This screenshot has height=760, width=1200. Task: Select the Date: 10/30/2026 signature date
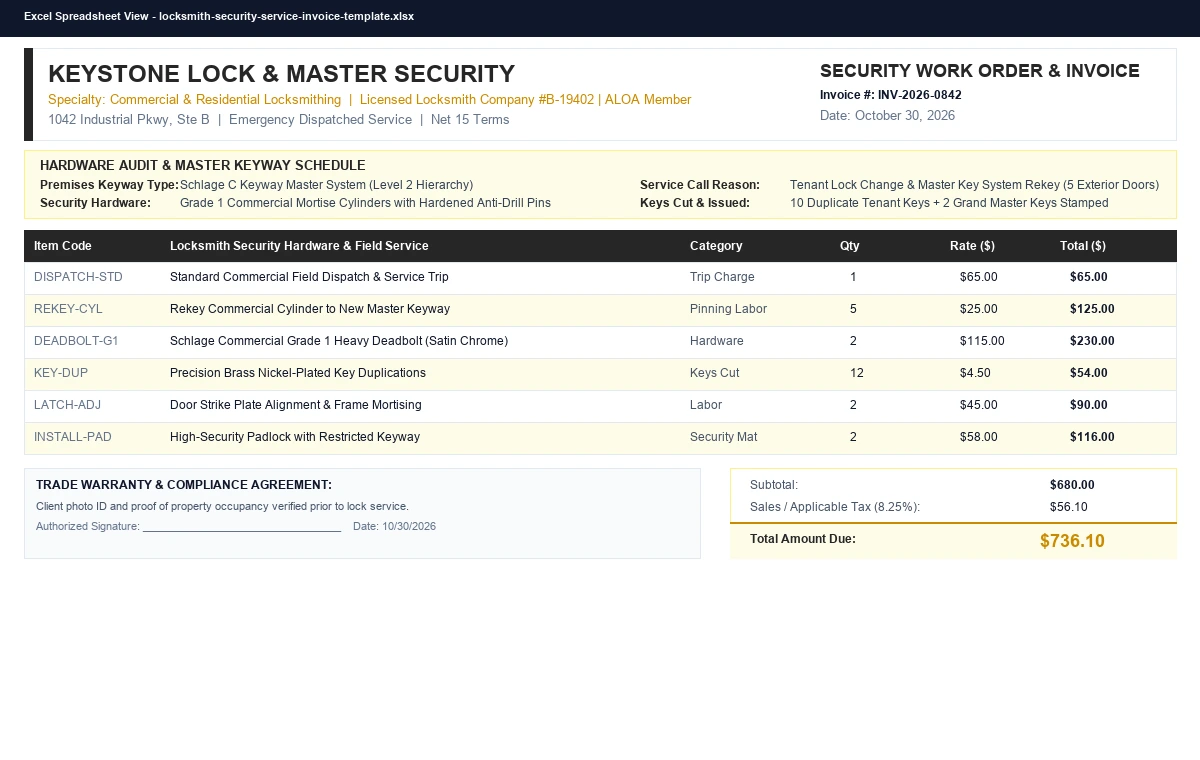(x=394, y=527)
